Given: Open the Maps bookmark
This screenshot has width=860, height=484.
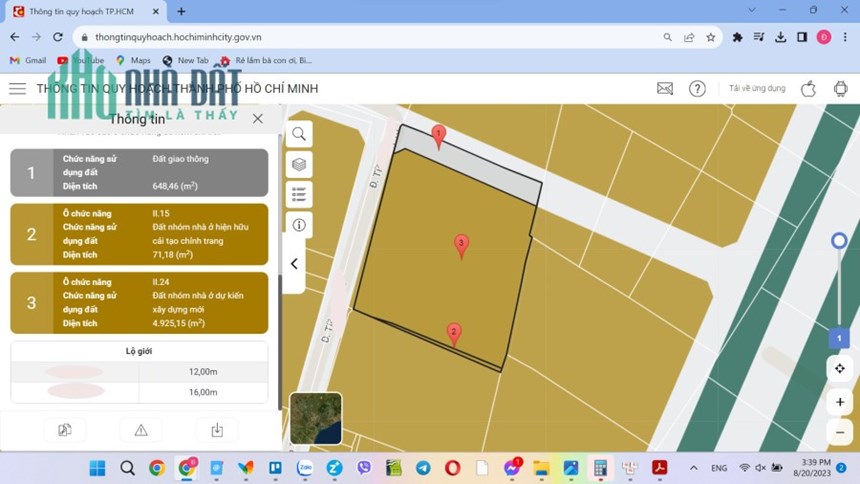Looking at the screenshot, I should click(133, 60).
